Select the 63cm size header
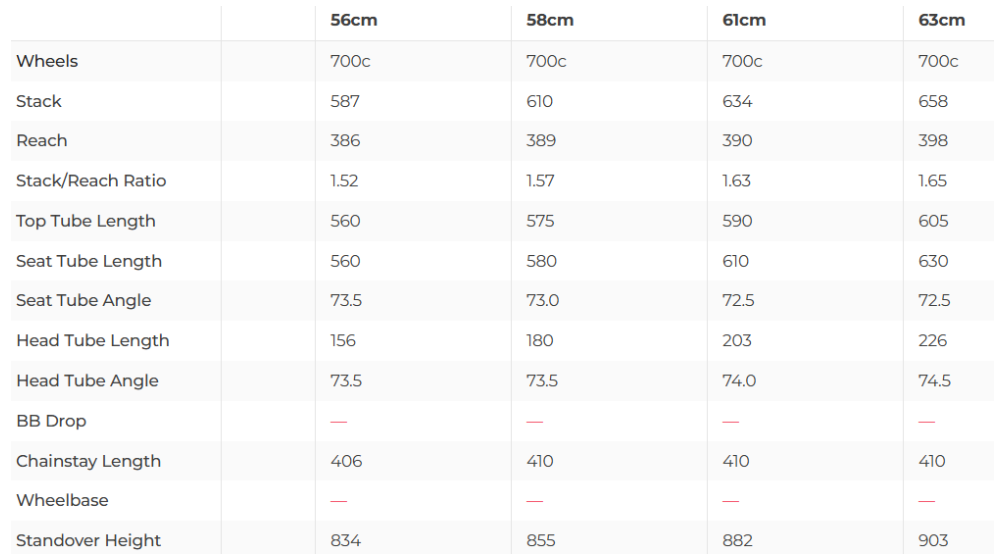Image resolution: width=994 pixels, height=559 pixels. (941, 20)
